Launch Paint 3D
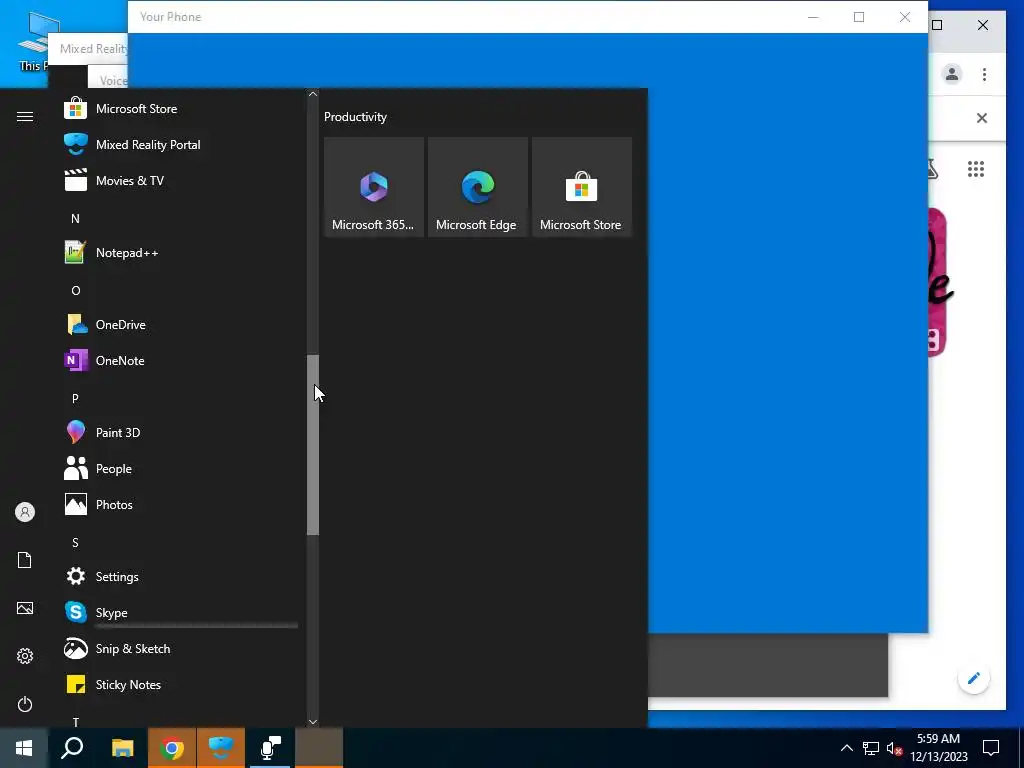The image size is (1024, 768). tap(180, 432)
